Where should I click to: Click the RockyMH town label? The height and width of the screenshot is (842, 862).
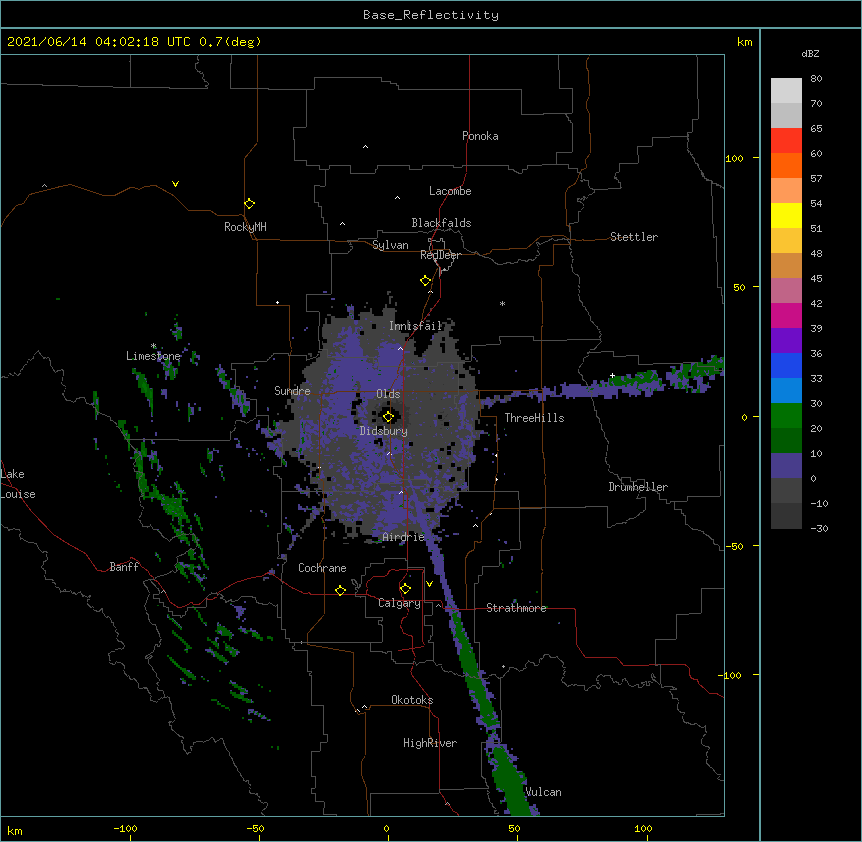point(245,227)
